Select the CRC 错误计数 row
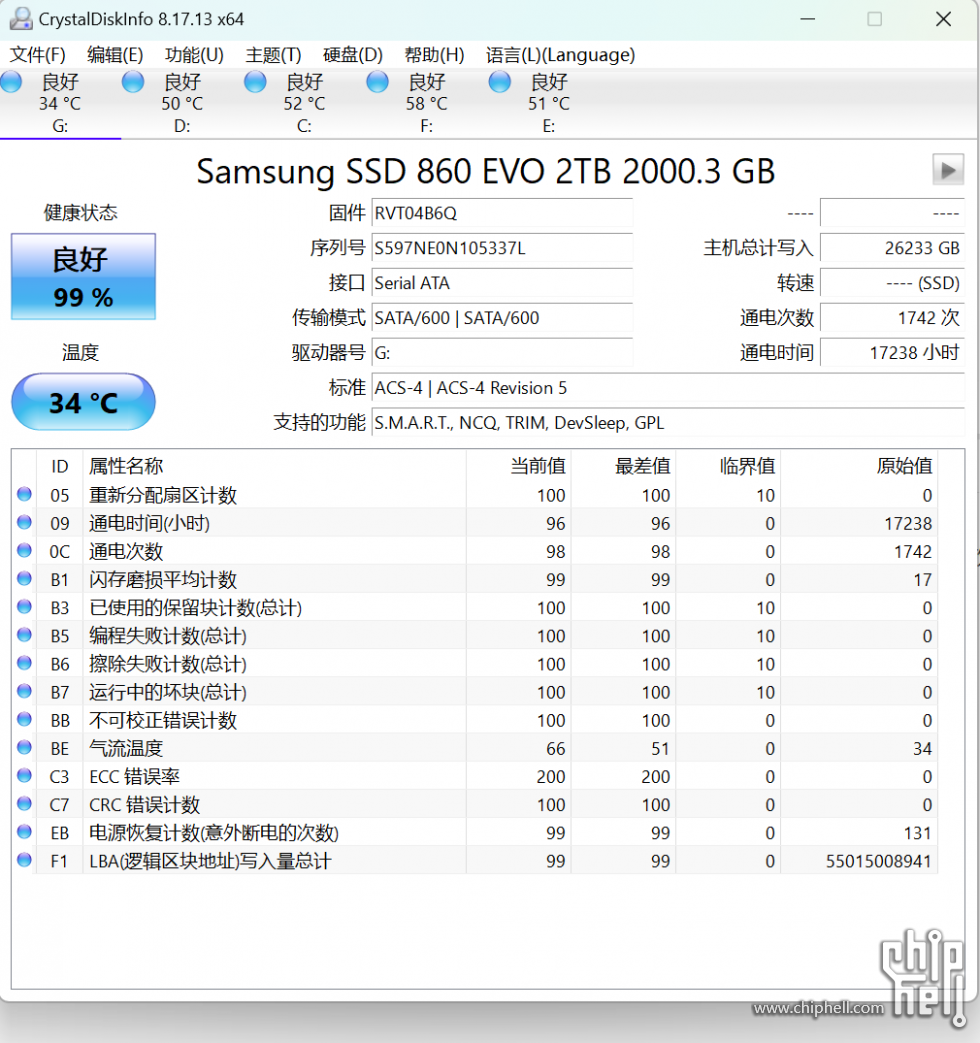Screen dimensions: 980x1043 point(475,804)
